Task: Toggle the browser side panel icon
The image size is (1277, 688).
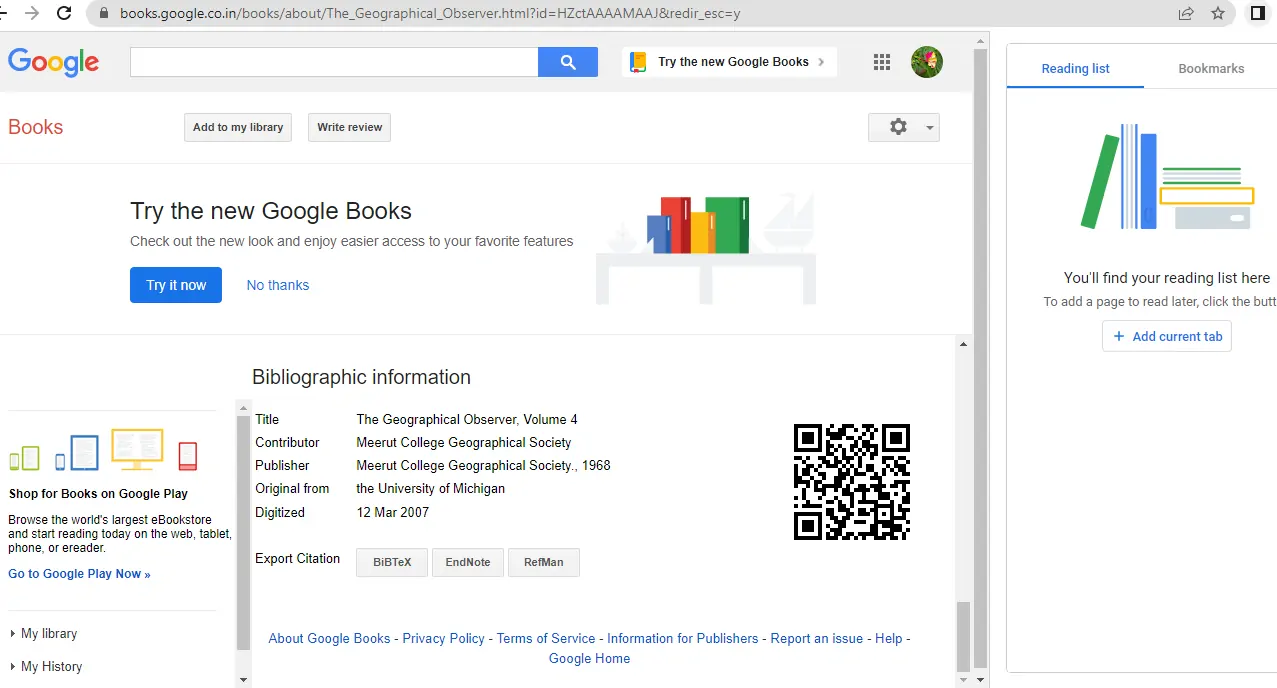Action: [x=1259, y=14]
